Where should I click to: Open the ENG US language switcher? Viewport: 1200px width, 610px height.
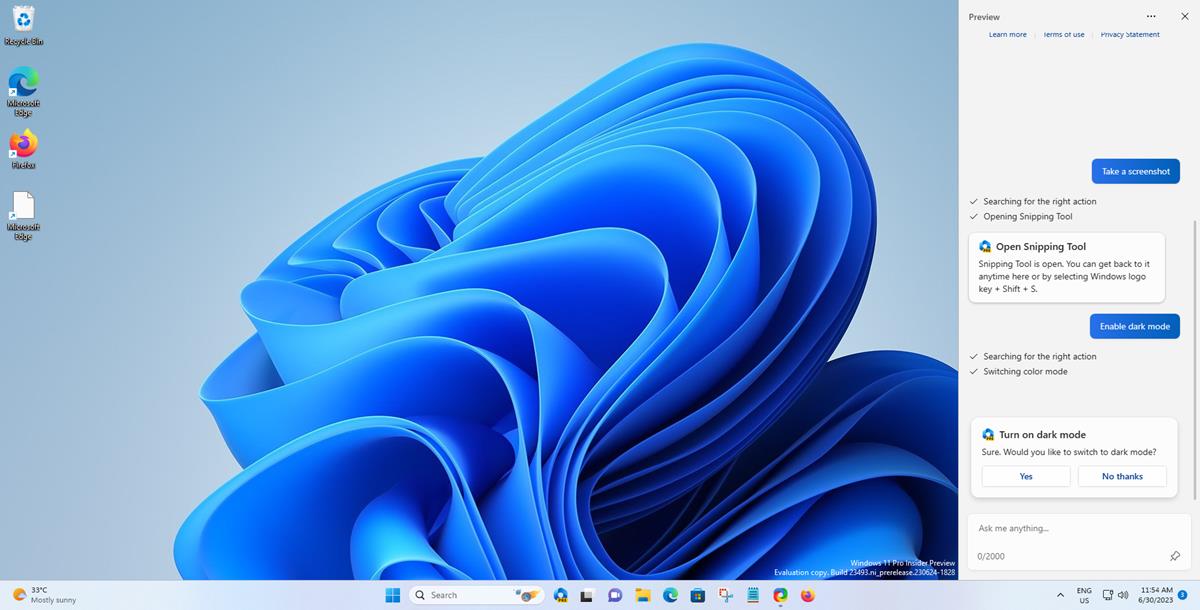[x=1084, y=595]
